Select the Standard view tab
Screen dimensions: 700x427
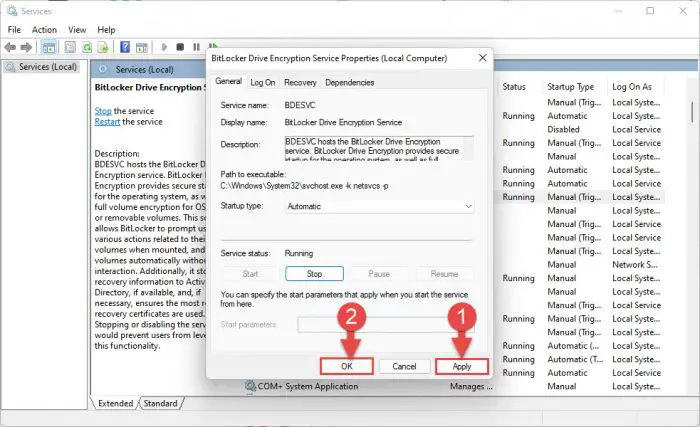160,403
